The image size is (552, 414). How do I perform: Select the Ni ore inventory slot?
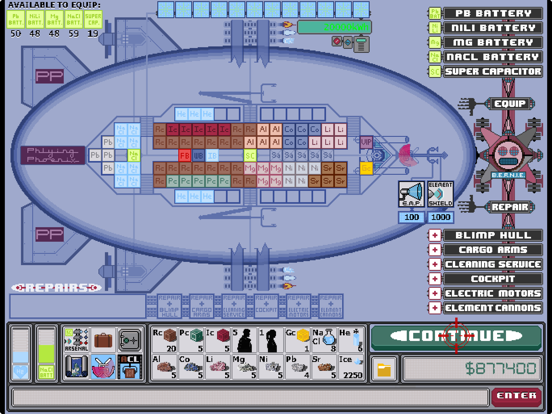click(x=271, y=367)
